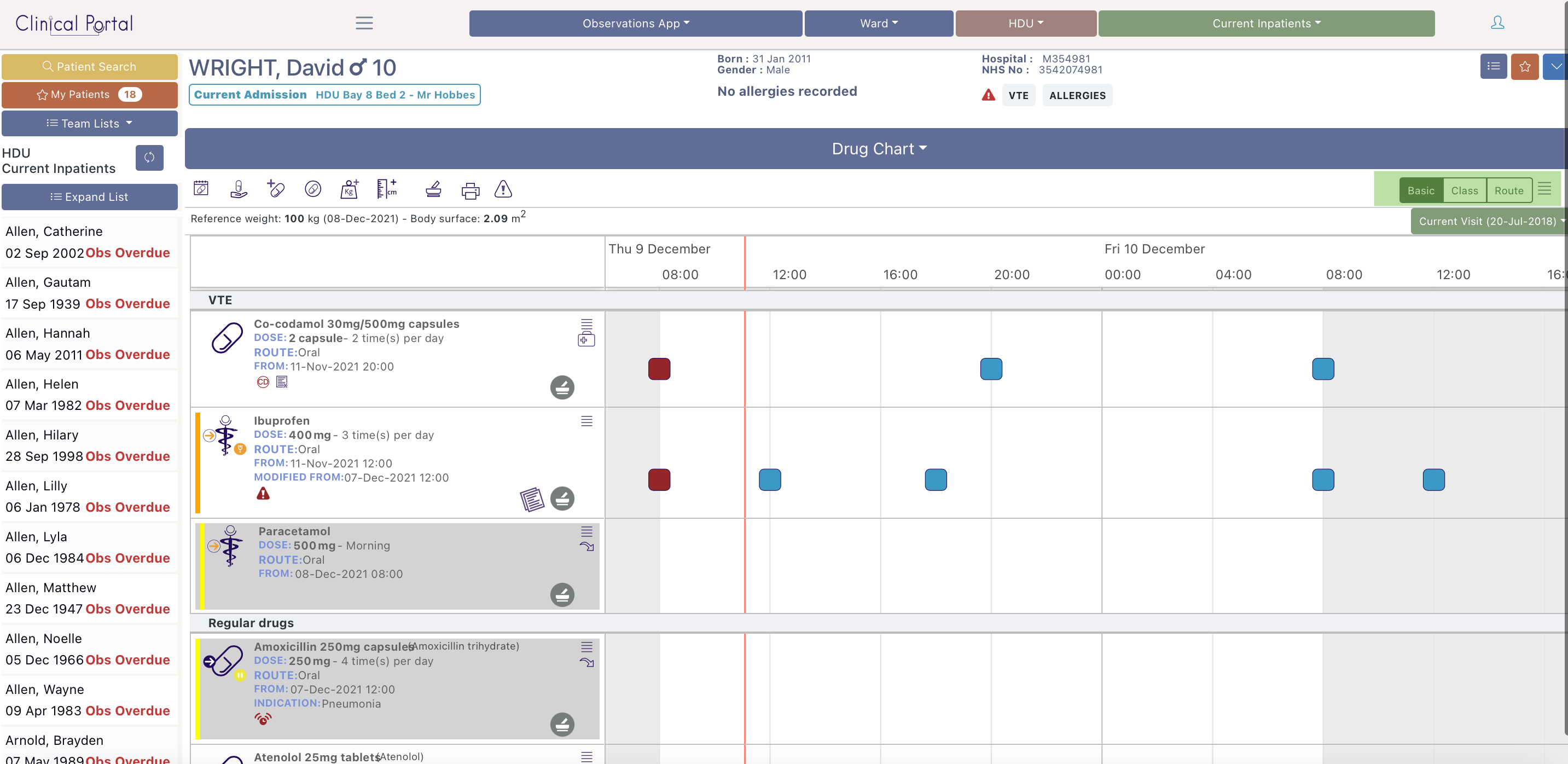Click the pharmacy mortar icon in the toolbar
Screen dimensions: 1568x764
pos(433,189)
